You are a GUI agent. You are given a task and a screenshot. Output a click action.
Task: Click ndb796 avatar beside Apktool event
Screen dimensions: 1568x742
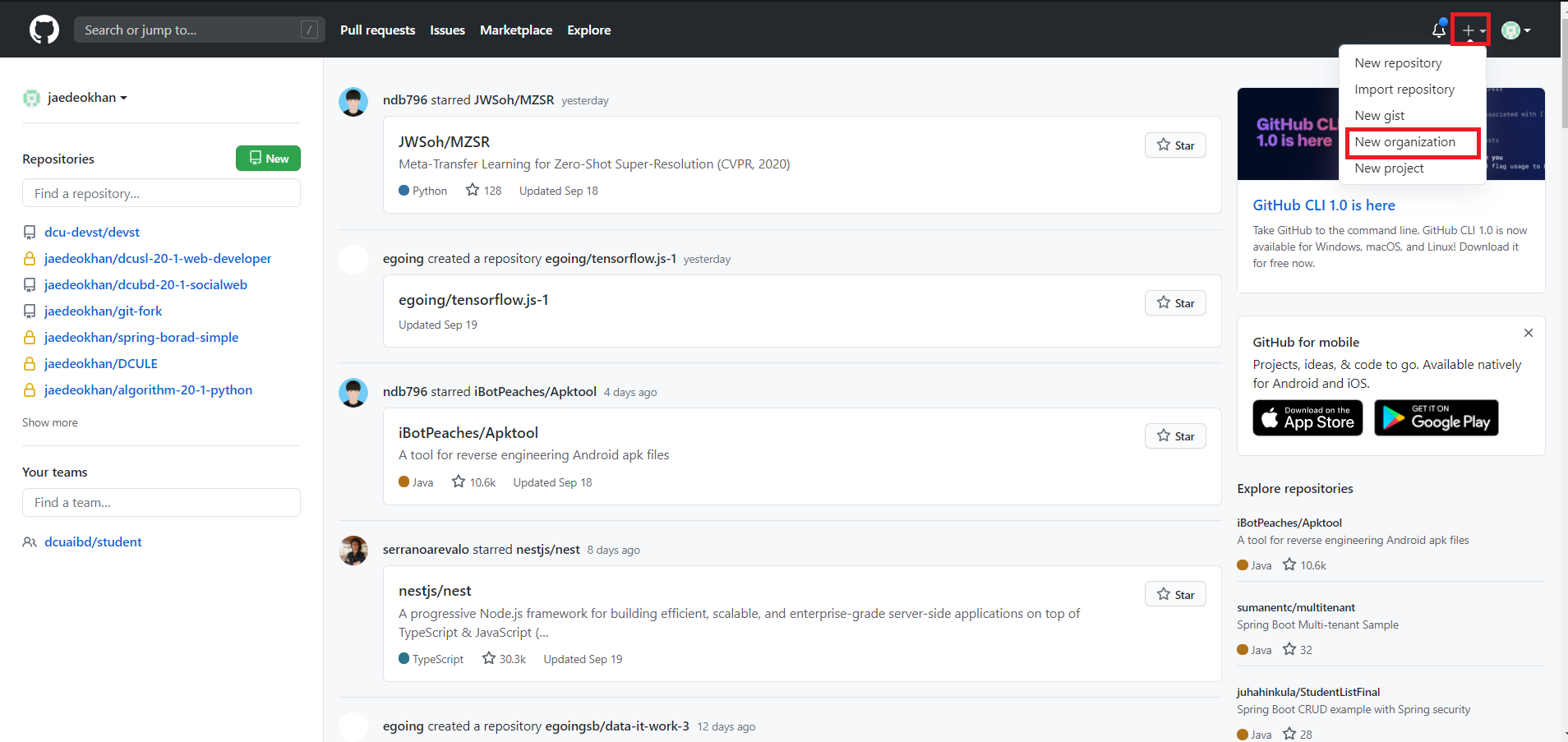point(353,393)
